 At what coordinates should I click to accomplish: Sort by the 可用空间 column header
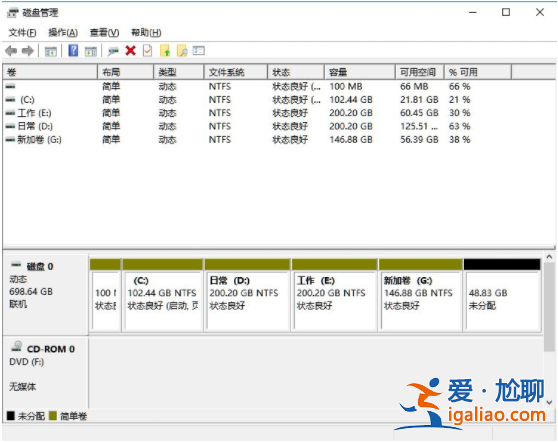pos(420,72)
